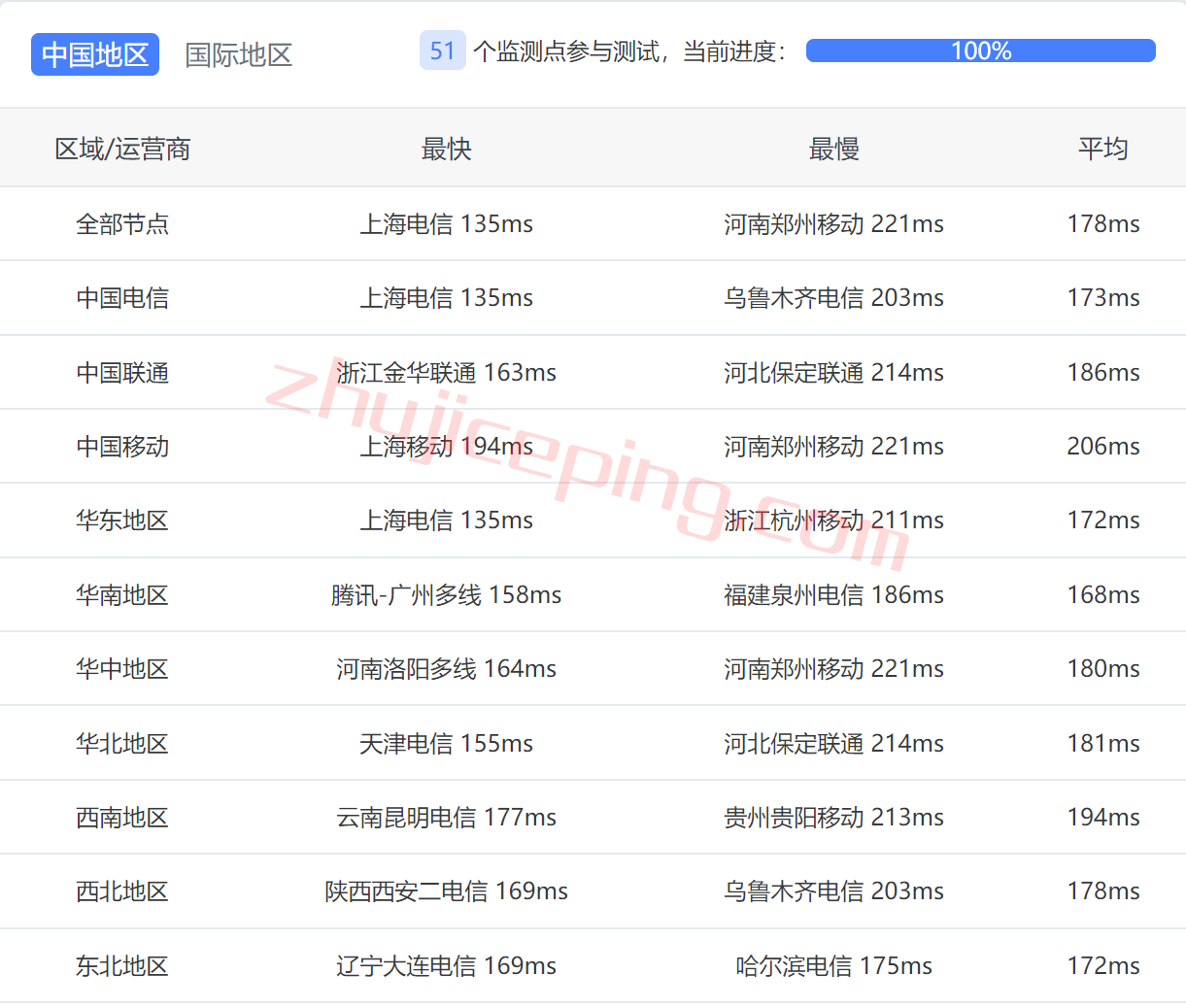The width and height of the screenshot is (1186, 1008).
Task: Select the 华中地区 row label
Action: (x=122, y=669)
